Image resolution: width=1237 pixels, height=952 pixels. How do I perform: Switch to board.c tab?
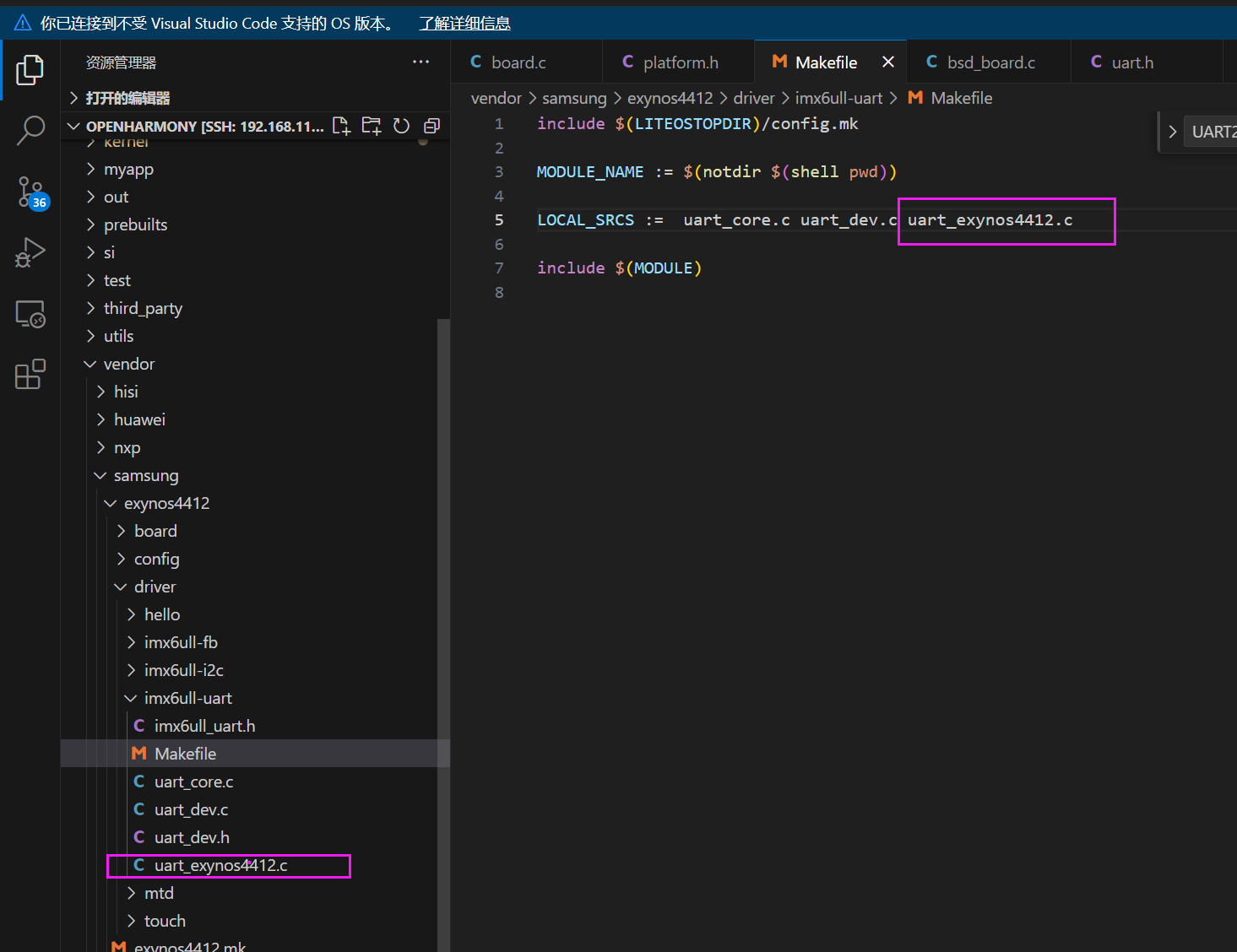[x=526, y=62]
